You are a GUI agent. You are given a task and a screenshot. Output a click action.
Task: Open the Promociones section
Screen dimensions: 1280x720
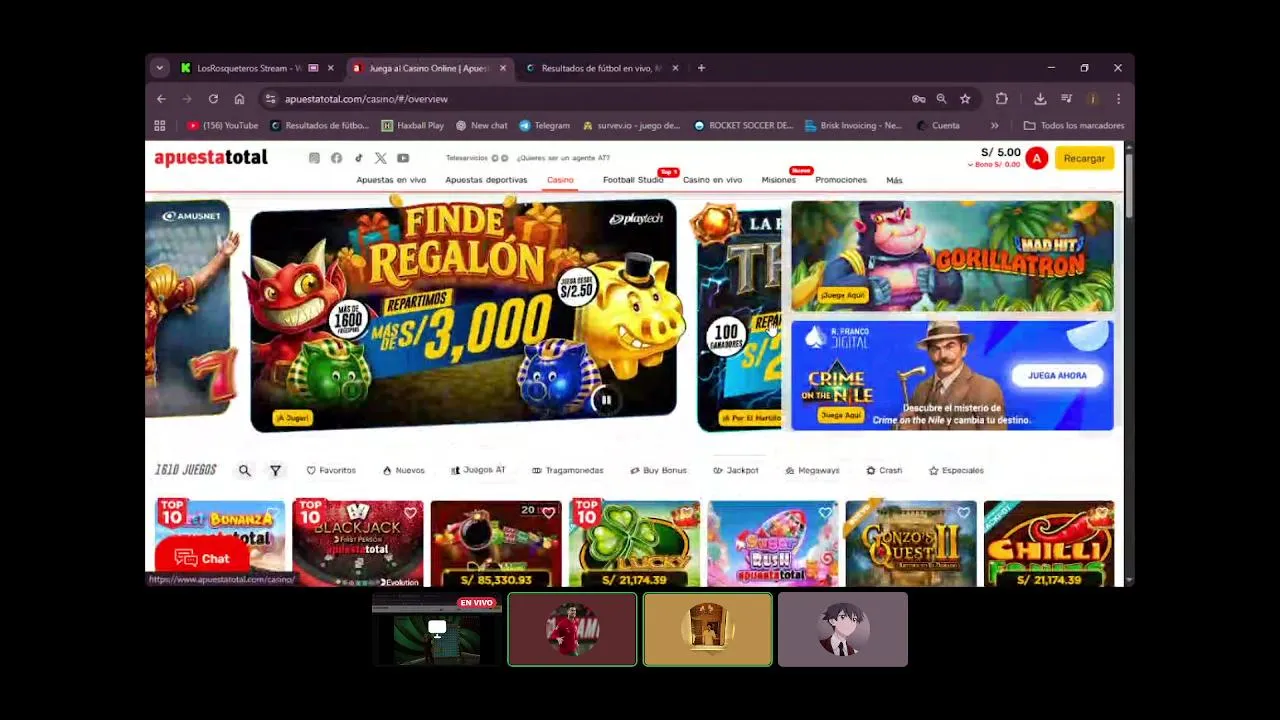tap(841, 180)
